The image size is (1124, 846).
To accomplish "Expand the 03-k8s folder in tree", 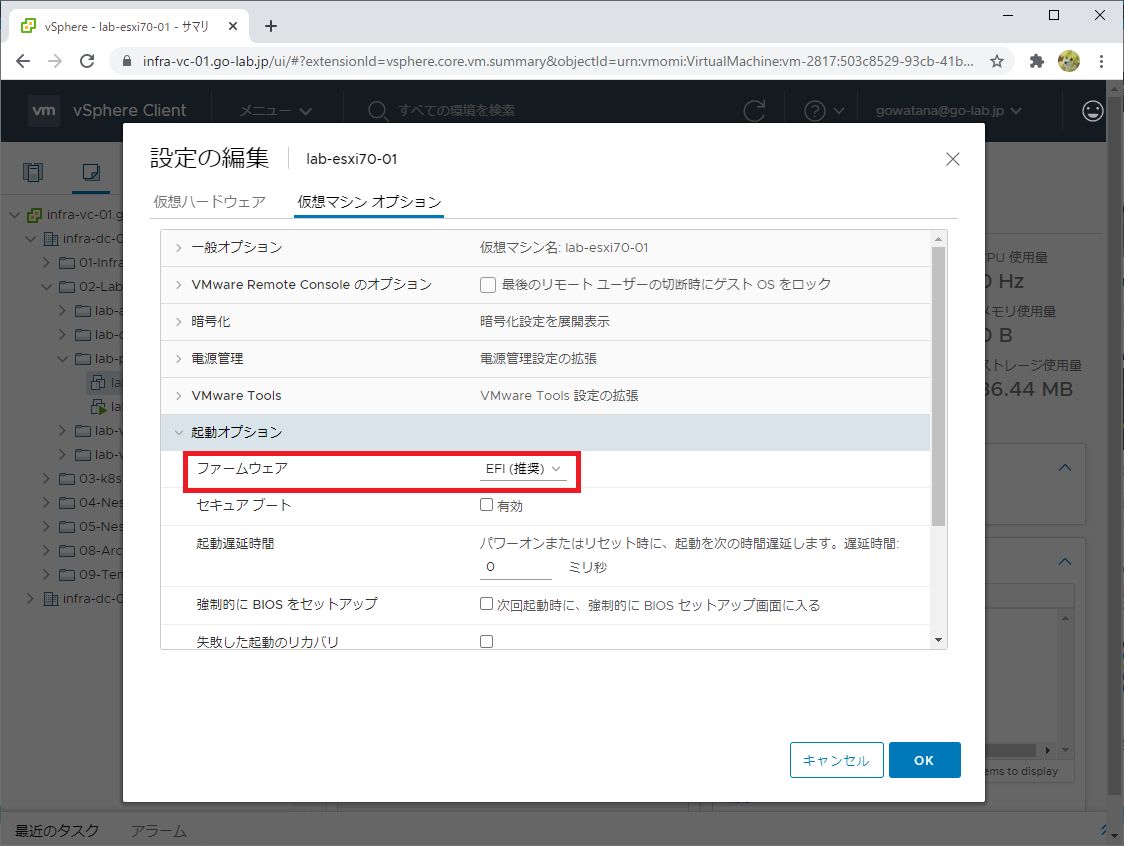I will (x=46, y=478).
